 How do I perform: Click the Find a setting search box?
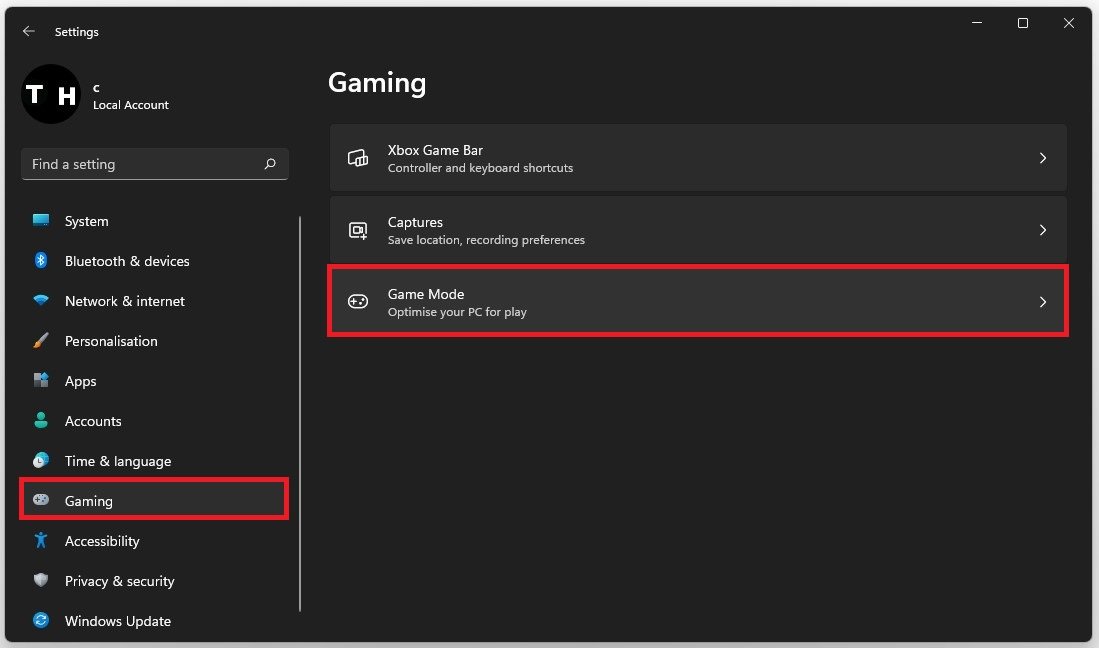(155, 164)
